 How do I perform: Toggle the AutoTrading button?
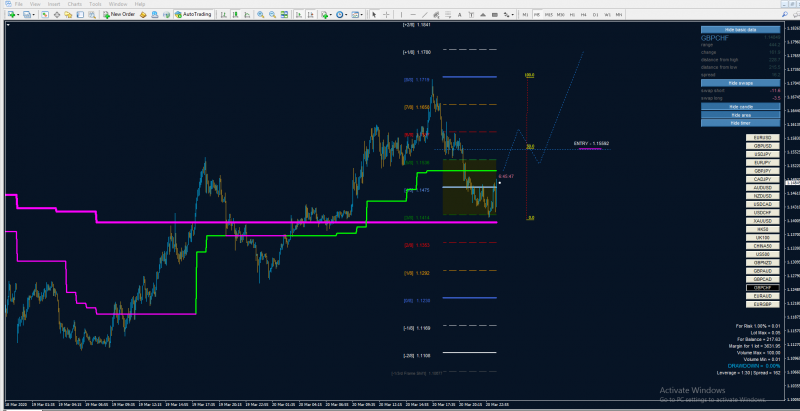(x=193, y=15)
